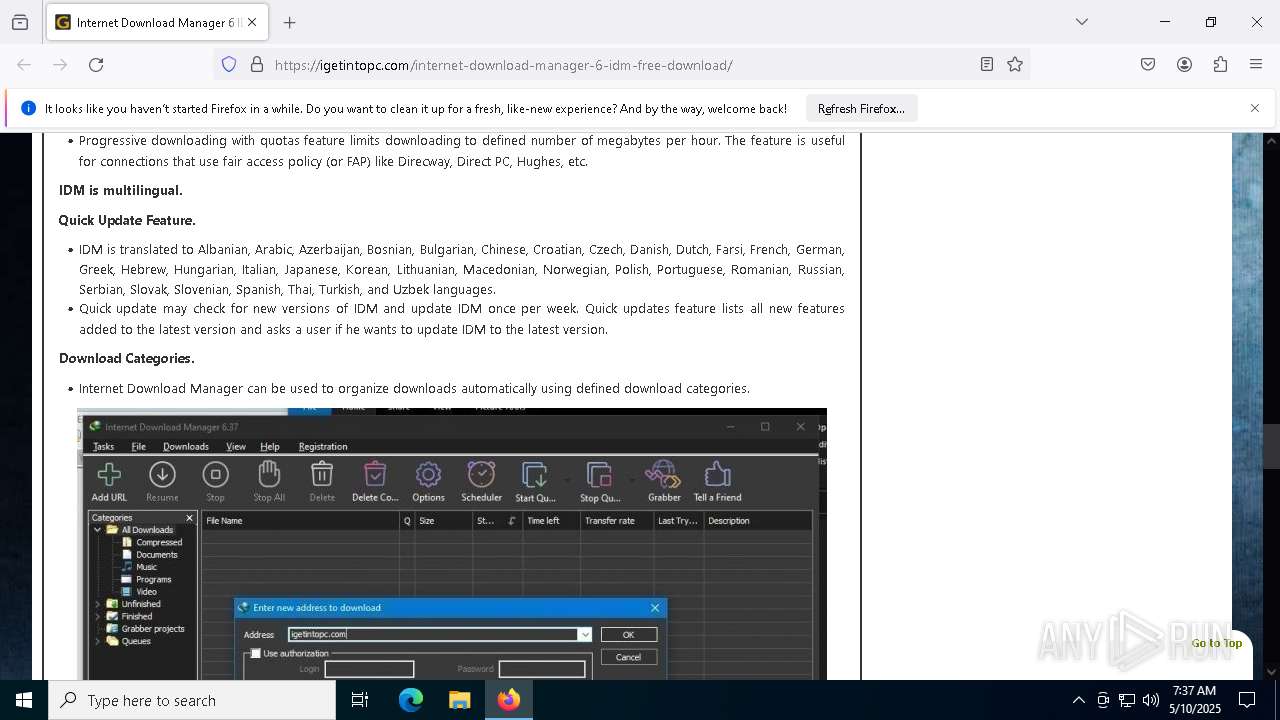Click the address bar URL
The height and width of the screenshot is (720, 1280).
tap(503, 65)
